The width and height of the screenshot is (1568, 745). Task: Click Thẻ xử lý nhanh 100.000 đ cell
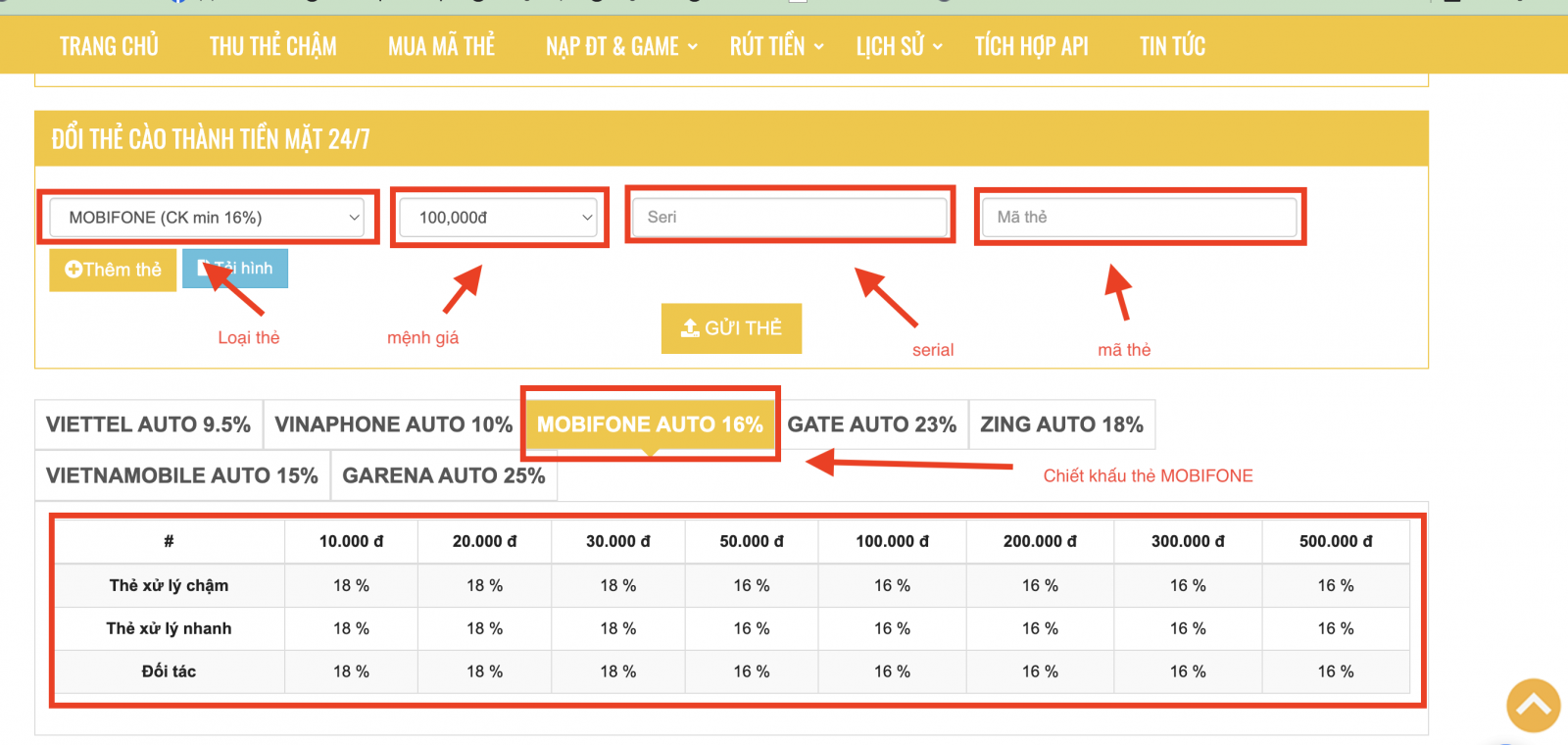(892, 628)
